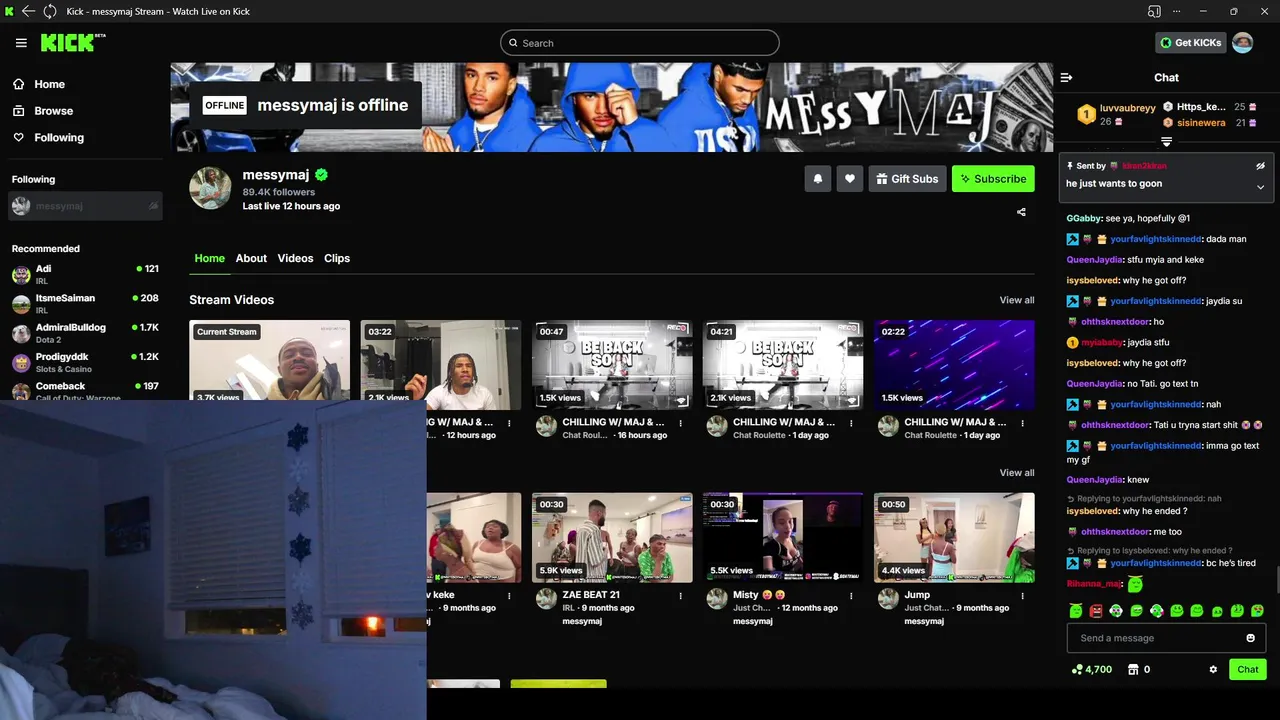Select the Home channel tab
Screen dimensions: 1280x720
click(209, 258)
